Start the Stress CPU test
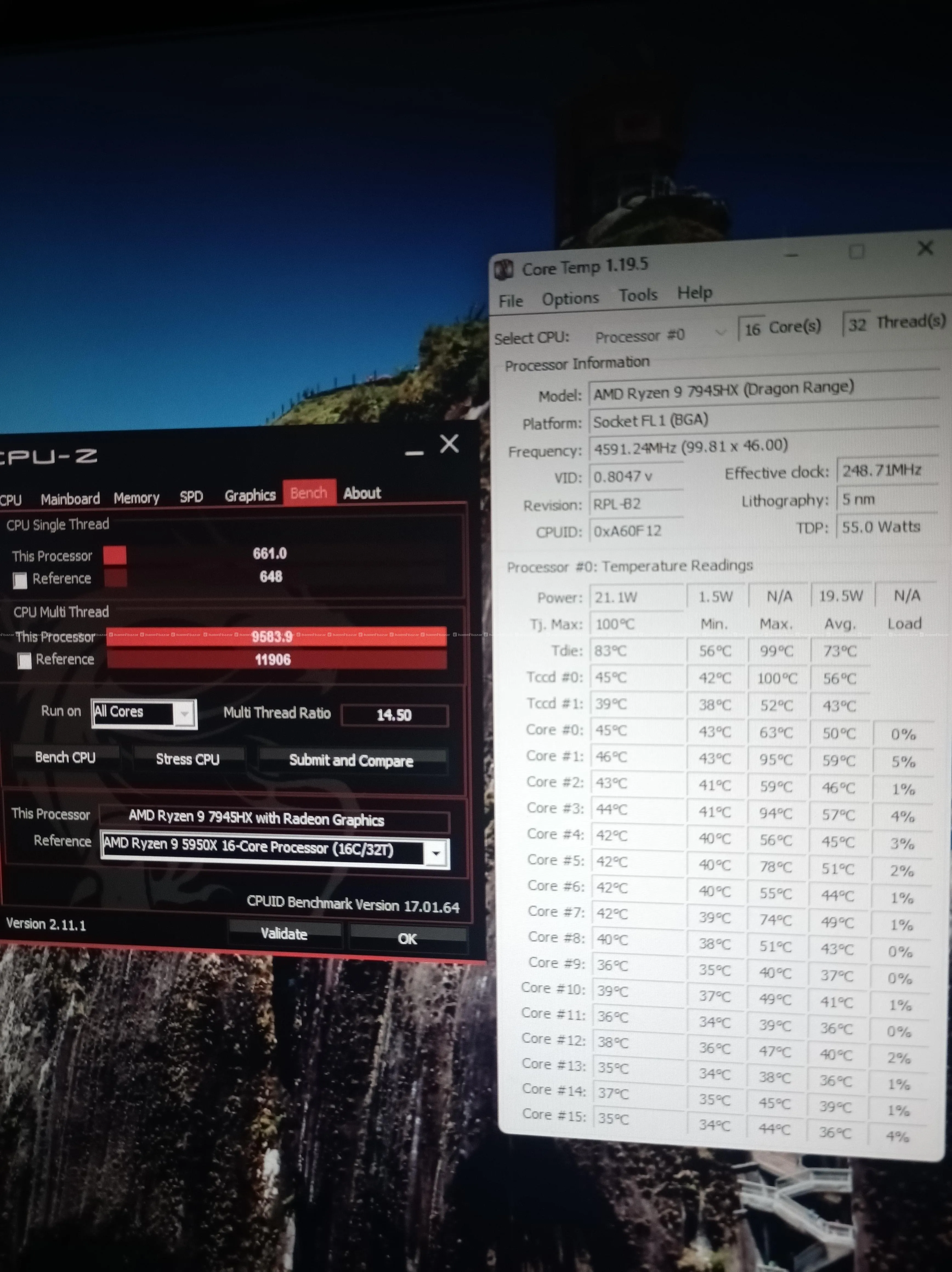 click(188, 759)
